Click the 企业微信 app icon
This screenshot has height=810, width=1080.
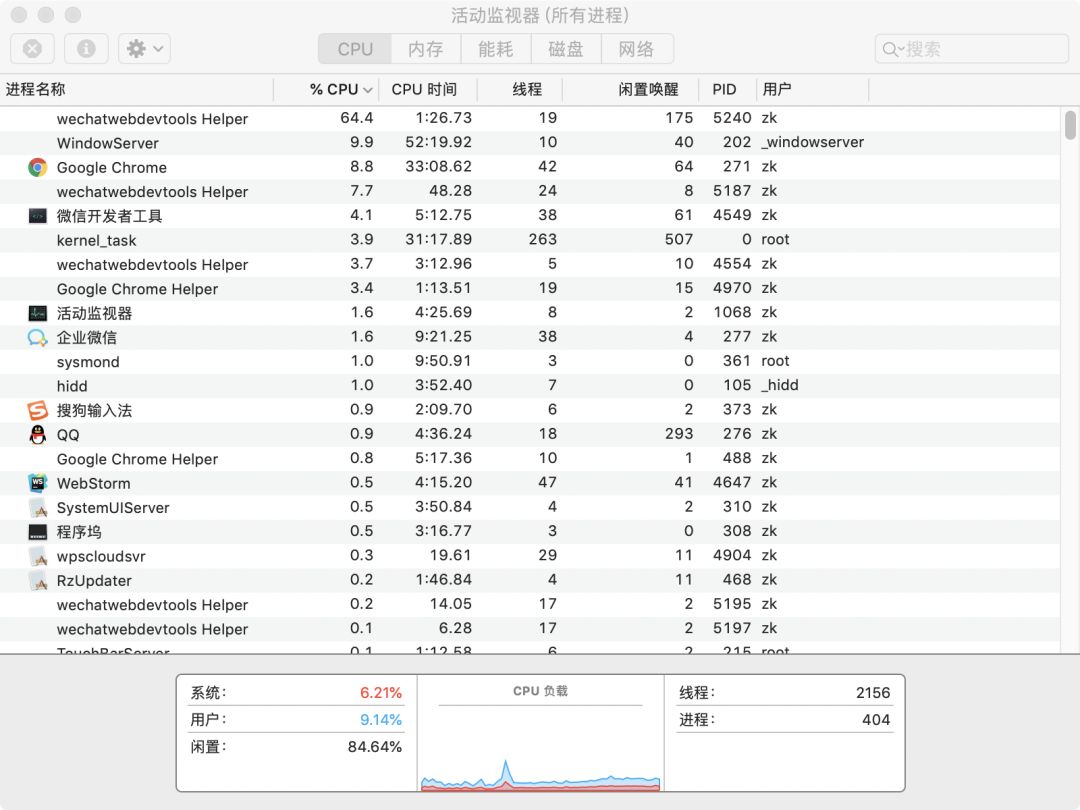[x=37, y=338]
